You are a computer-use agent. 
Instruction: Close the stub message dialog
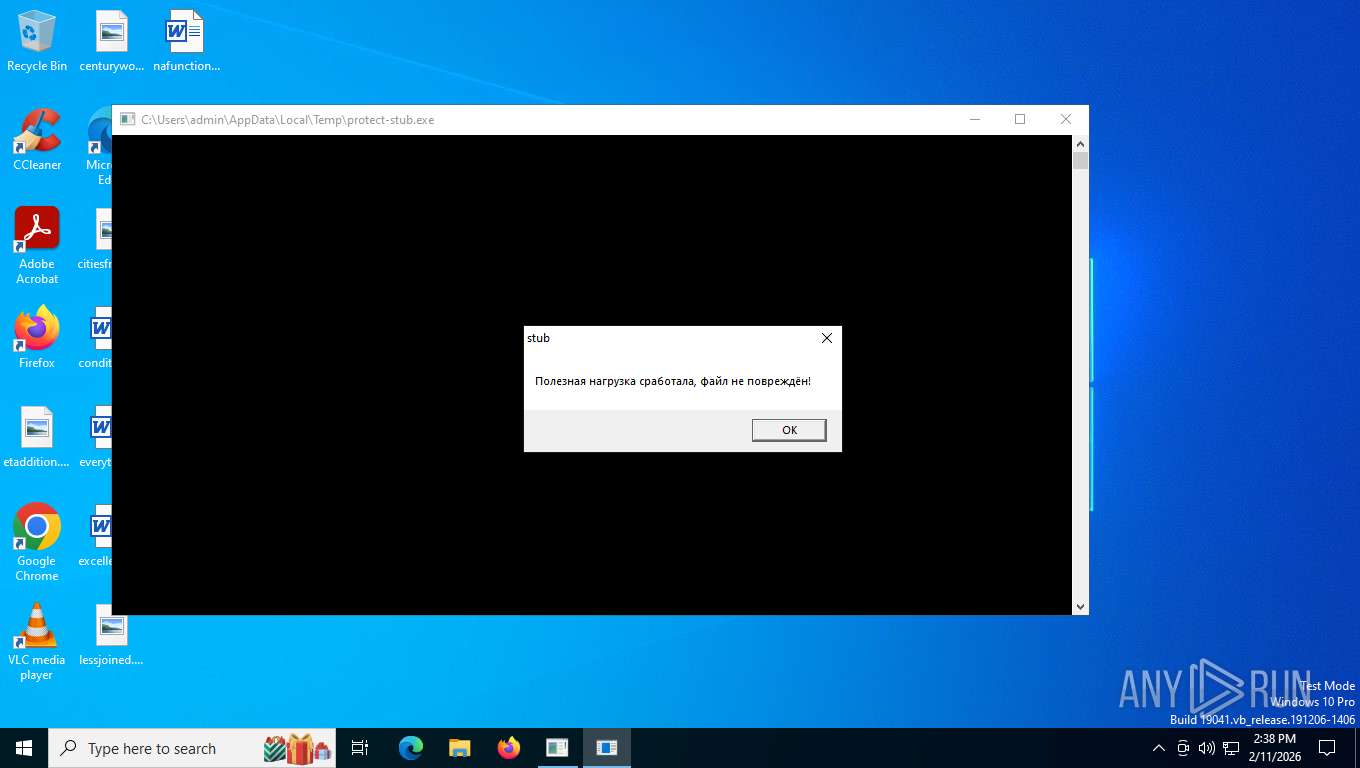pos(827,338)
